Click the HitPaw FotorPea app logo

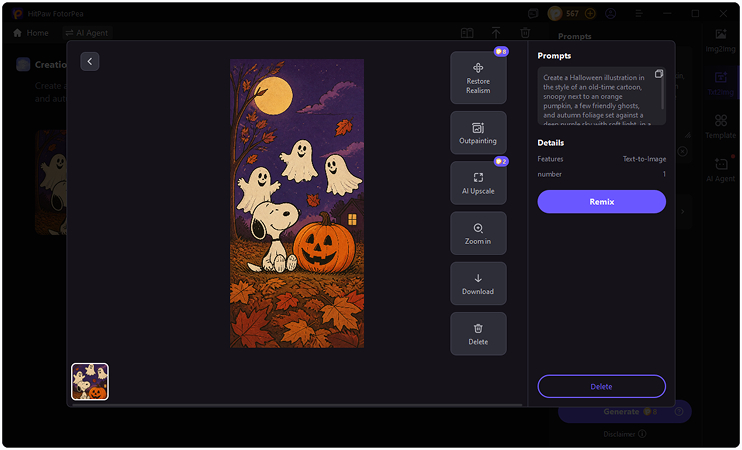[18, 14]
